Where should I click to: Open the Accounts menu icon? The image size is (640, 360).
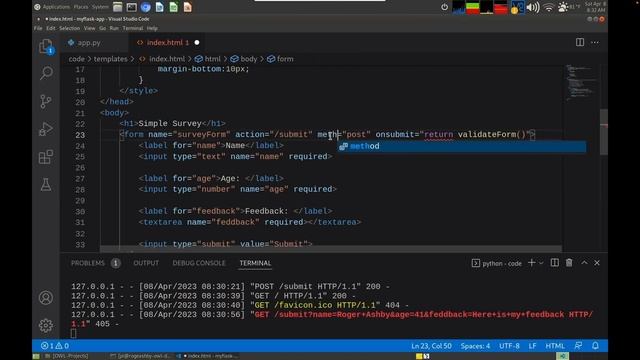coord(46,298)
